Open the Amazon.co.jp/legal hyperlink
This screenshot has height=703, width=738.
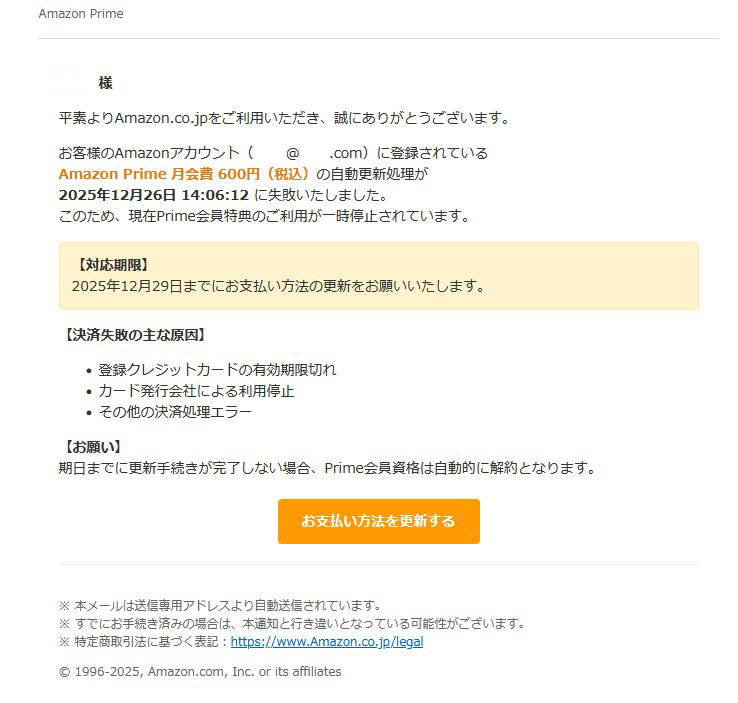click(327, 641)
